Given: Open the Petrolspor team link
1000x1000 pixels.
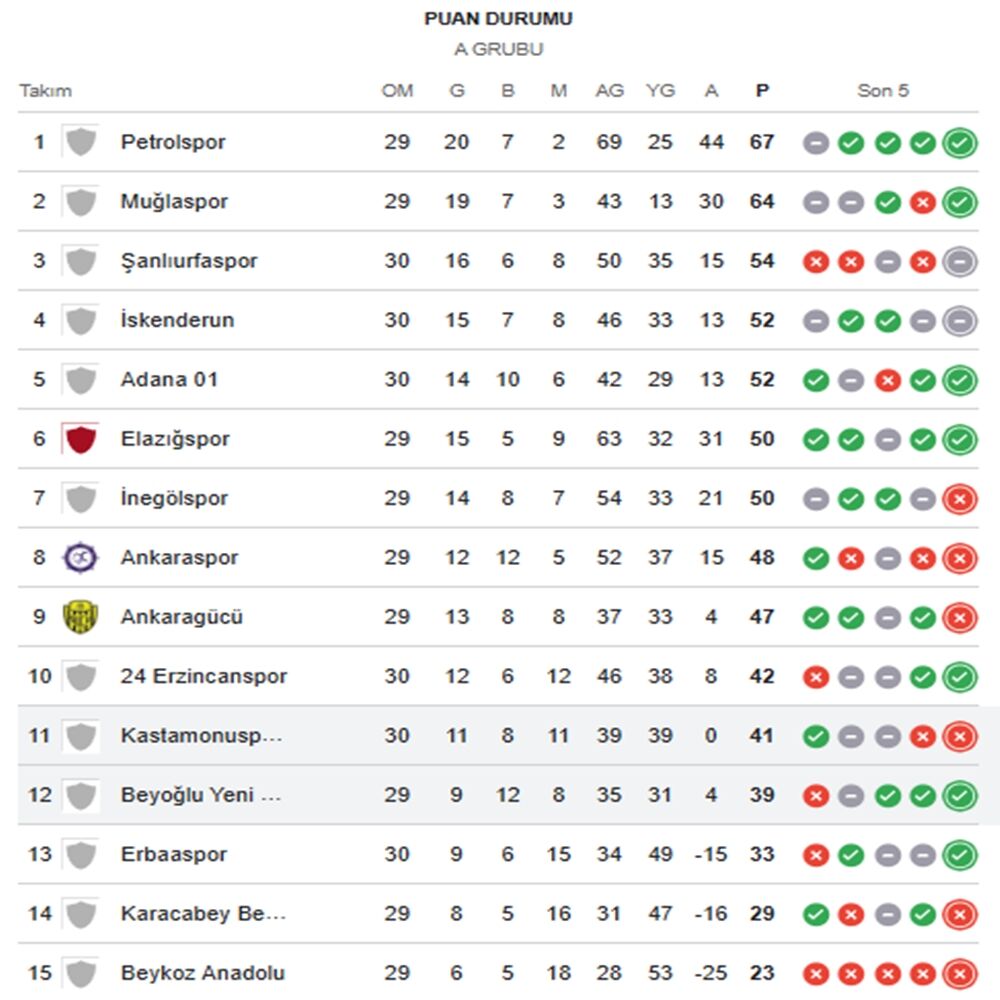Looking at the screenshot, I should [x=173, y=142].
